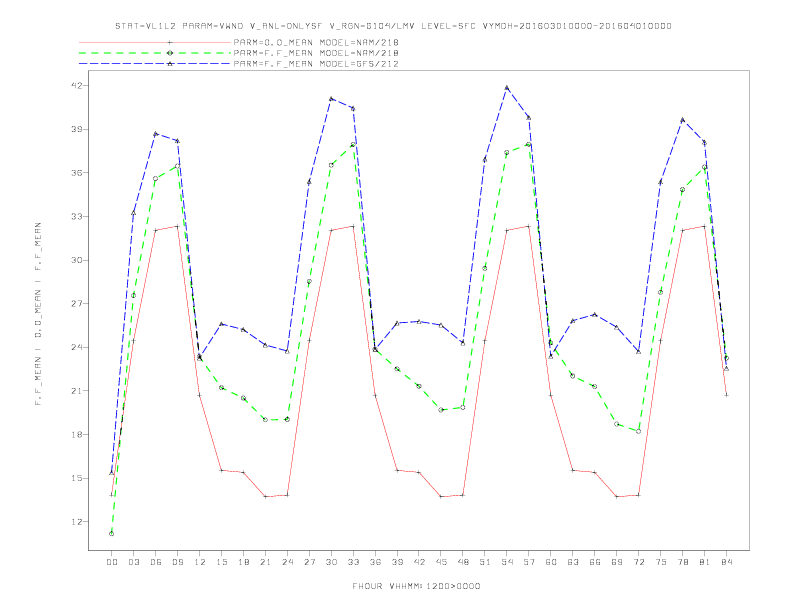The height and width of the screenshot is (612, 792).
Task: Click y-axis tick label 18
Action: [x=76, y=435]
